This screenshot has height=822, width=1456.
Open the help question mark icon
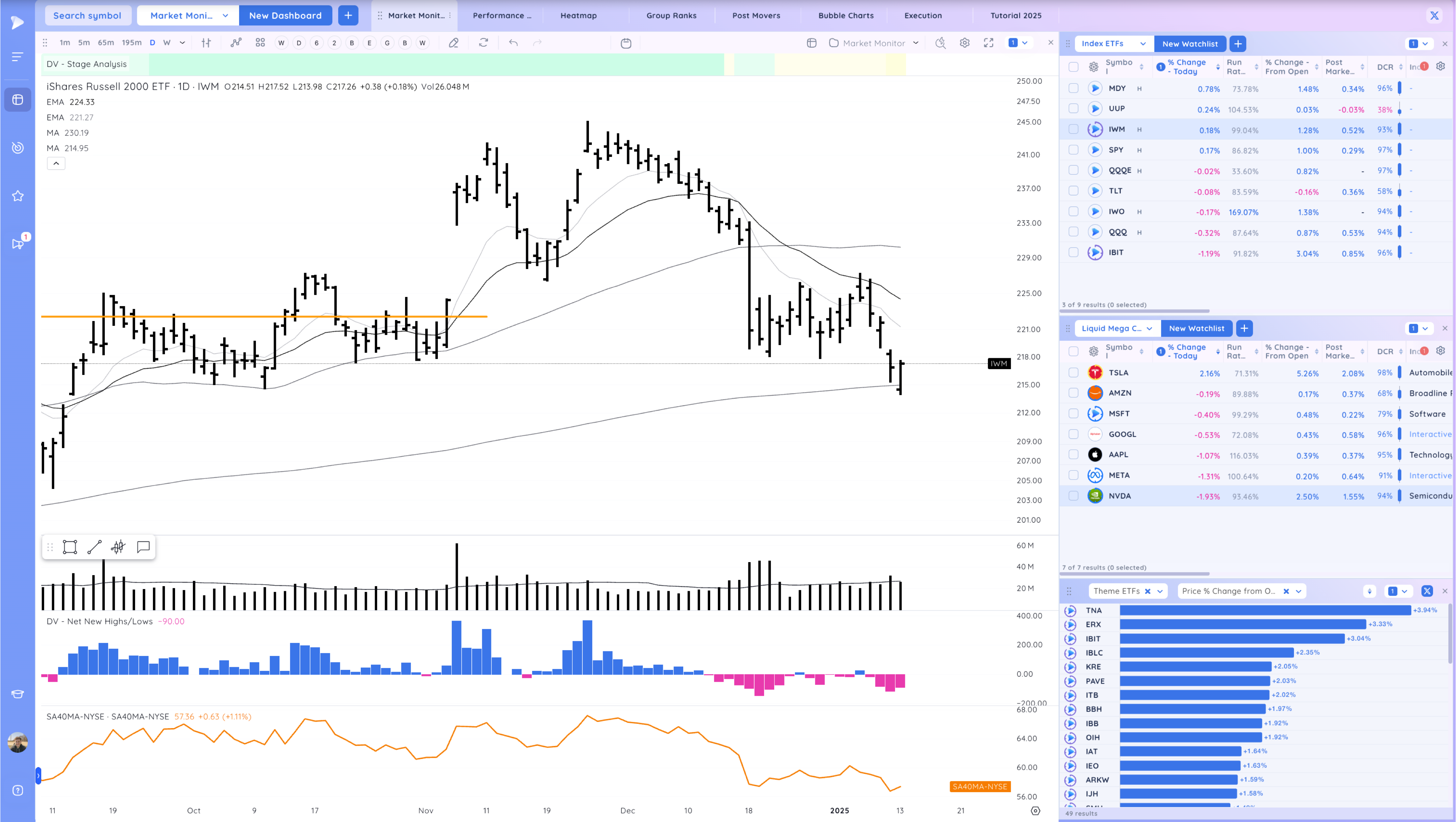click(17, 790)
